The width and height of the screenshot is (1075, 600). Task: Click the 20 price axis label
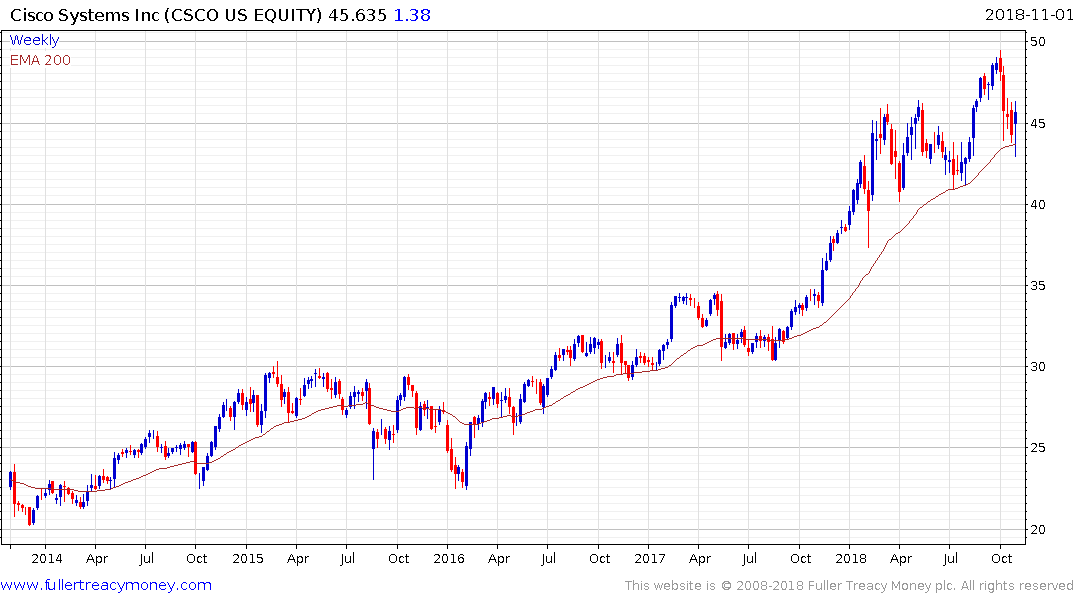click(x=1038, y=529)
